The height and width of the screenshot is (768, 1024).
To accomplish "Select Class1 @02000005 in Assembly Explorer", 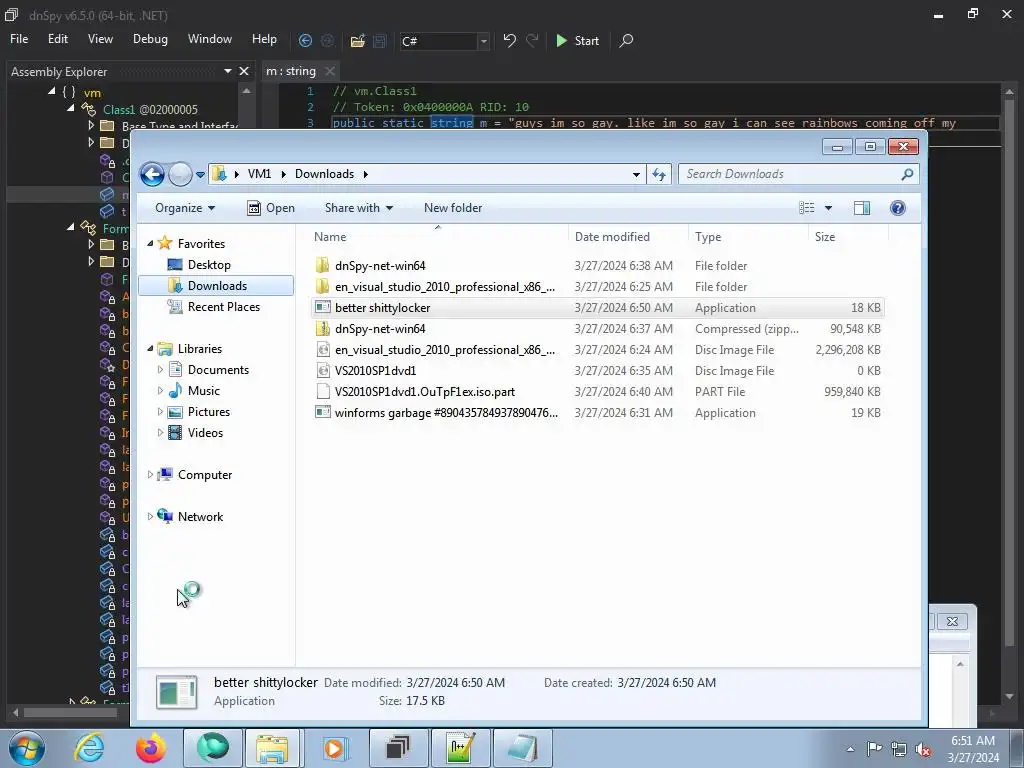I will (150, 109).
